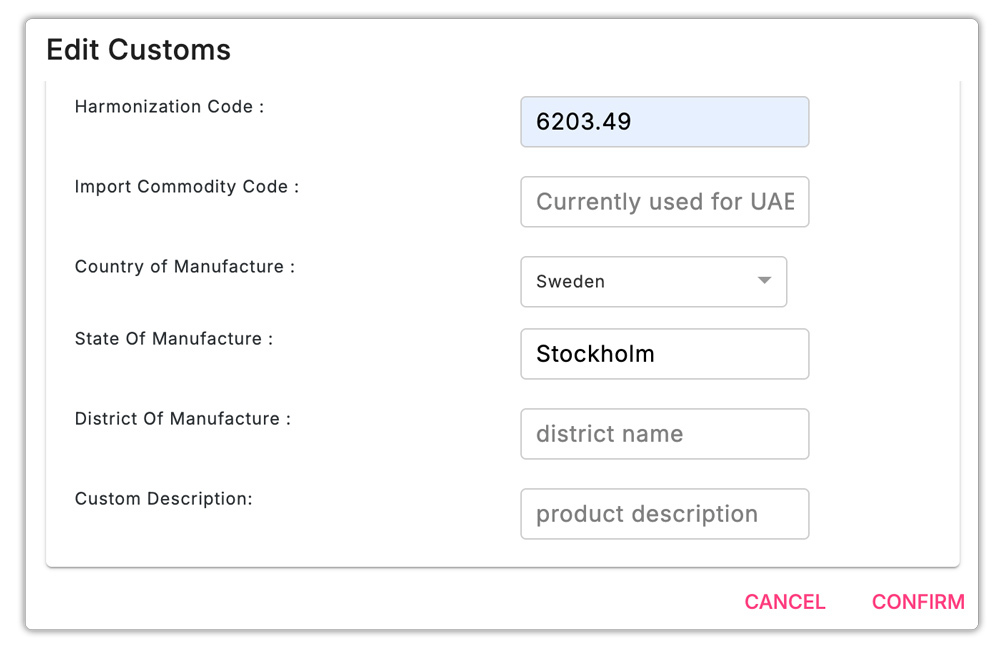1000x650 pixels.
Task: Open the Country of Manufacture dropdown
Action: point(653,282)
